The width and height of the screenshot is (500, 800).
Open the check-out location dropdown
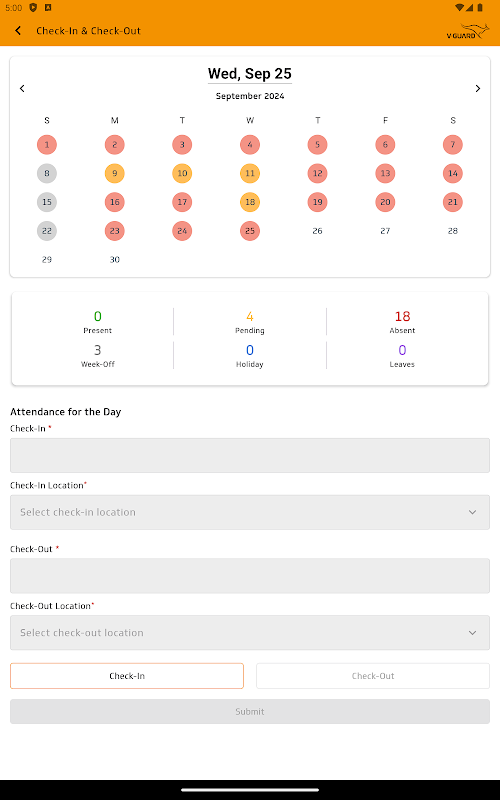pos(250,633)
